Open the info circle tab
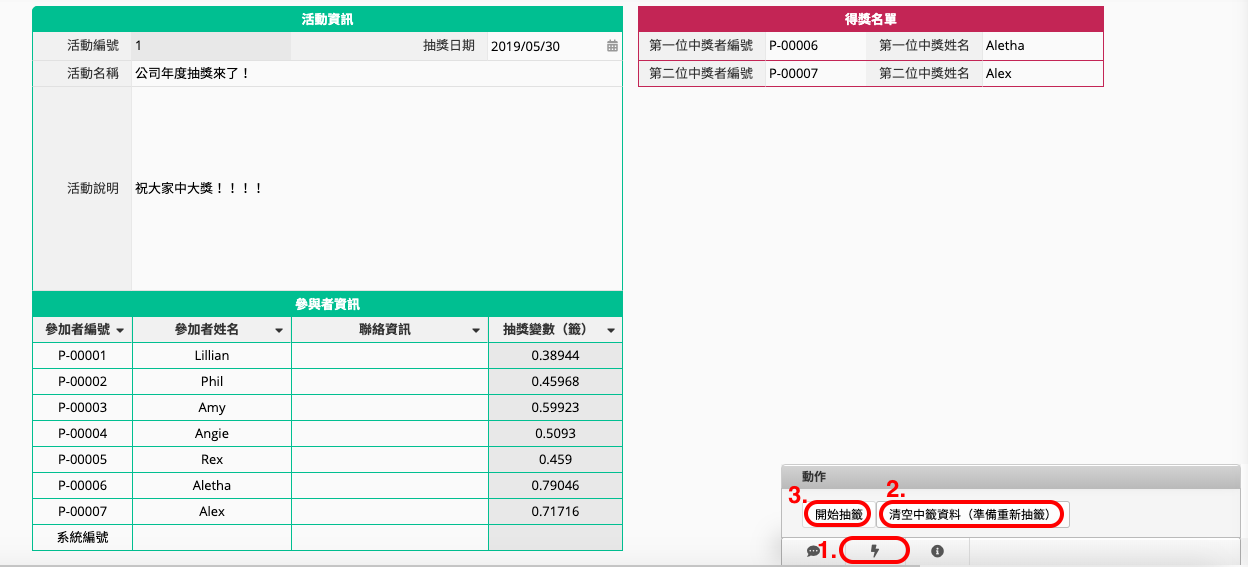The width and height of the screenshot is (1248, 567). point(937,551)
